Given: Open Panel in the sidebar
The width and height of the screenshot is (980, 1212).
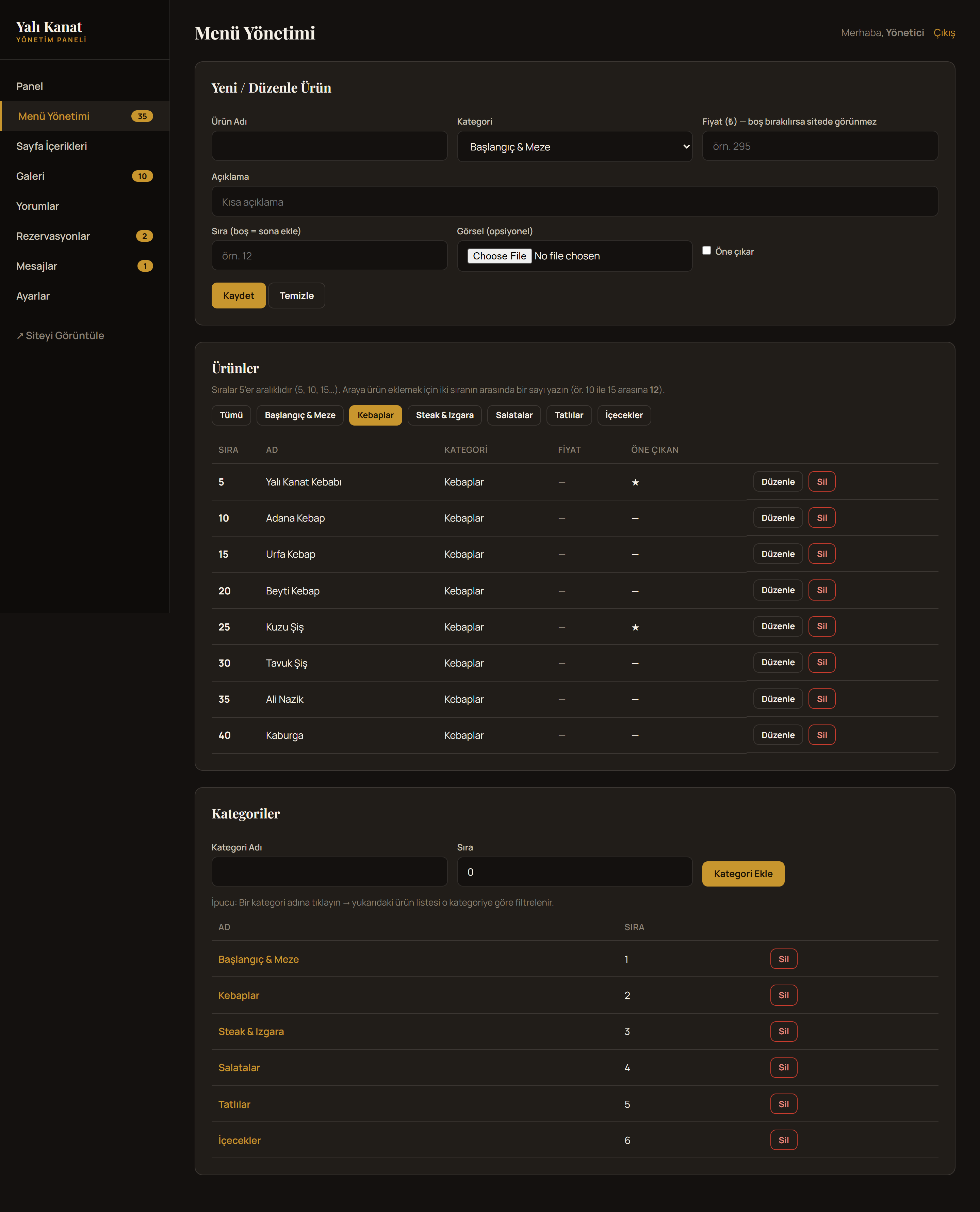Looking at the screenshot, I should coord(85,86).
